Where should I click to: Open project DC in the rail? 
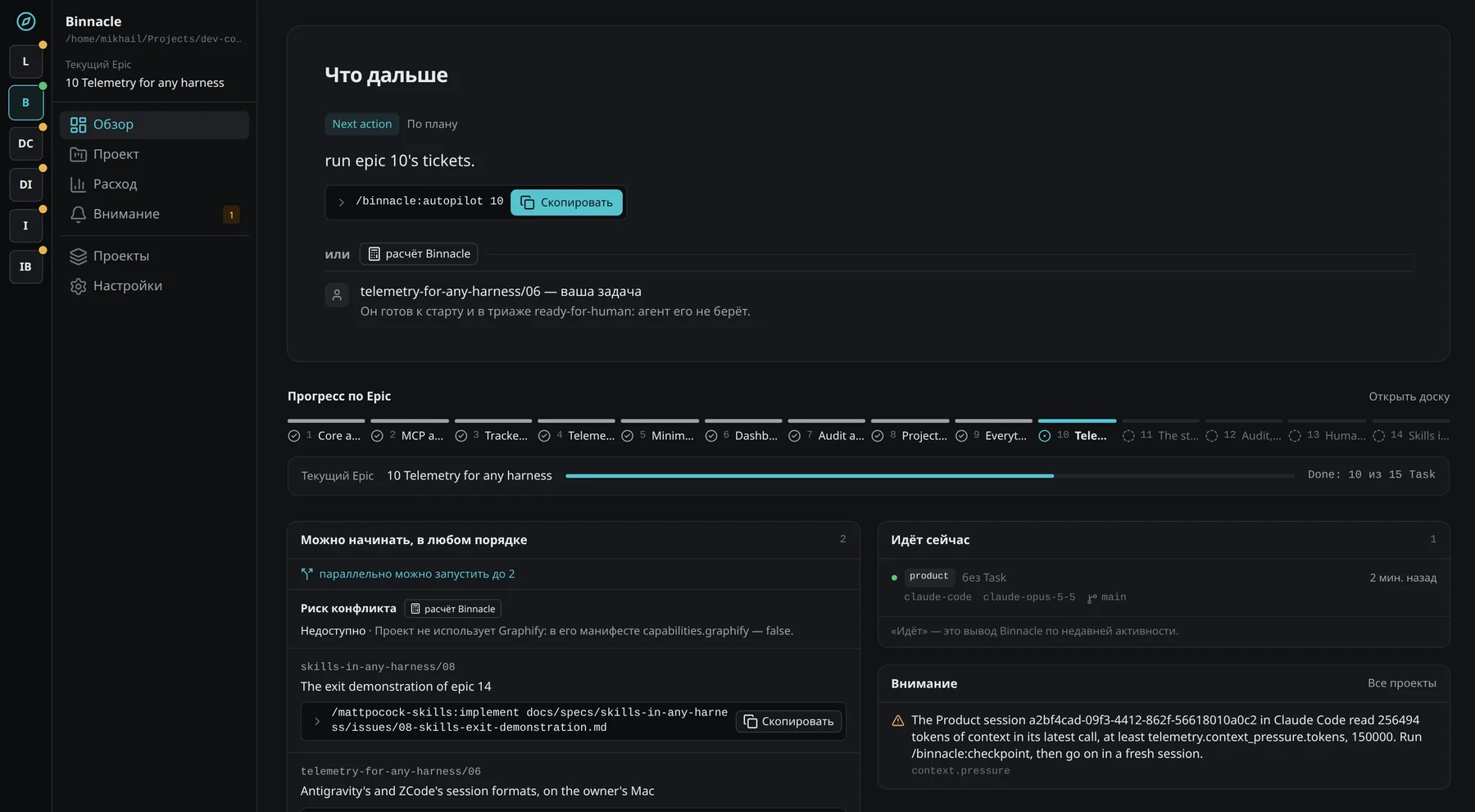coord(26,143)
